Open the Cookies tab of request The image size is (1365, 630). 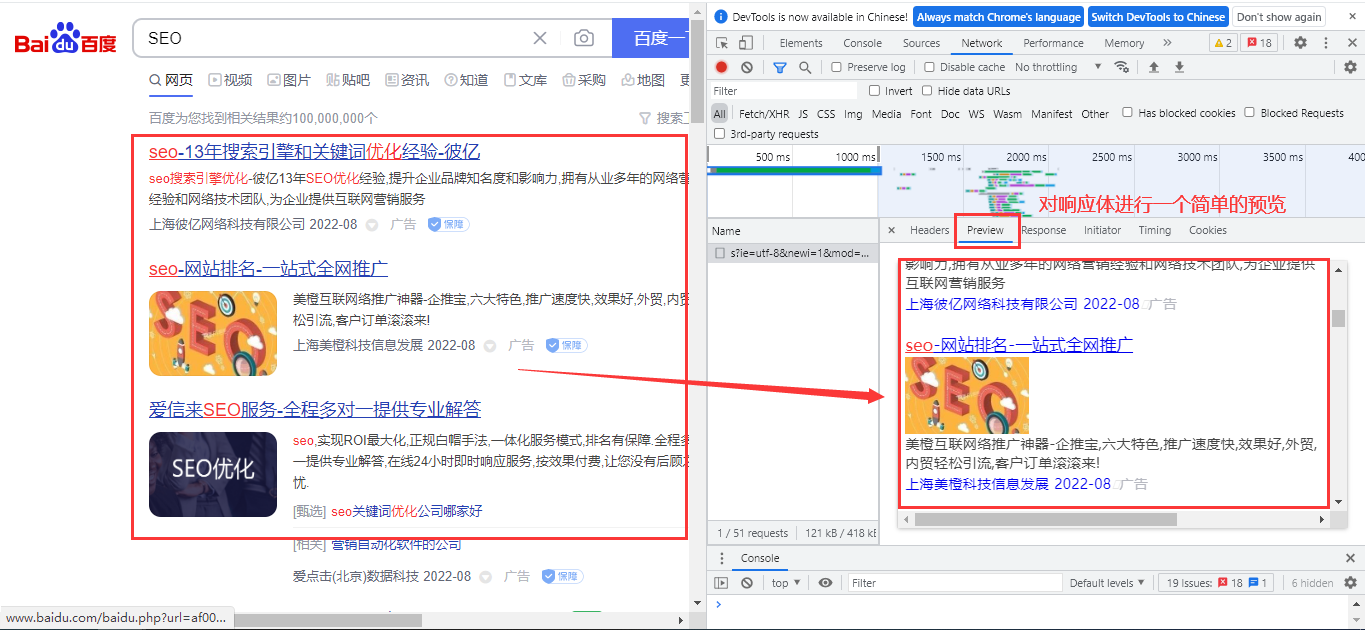1207,230
